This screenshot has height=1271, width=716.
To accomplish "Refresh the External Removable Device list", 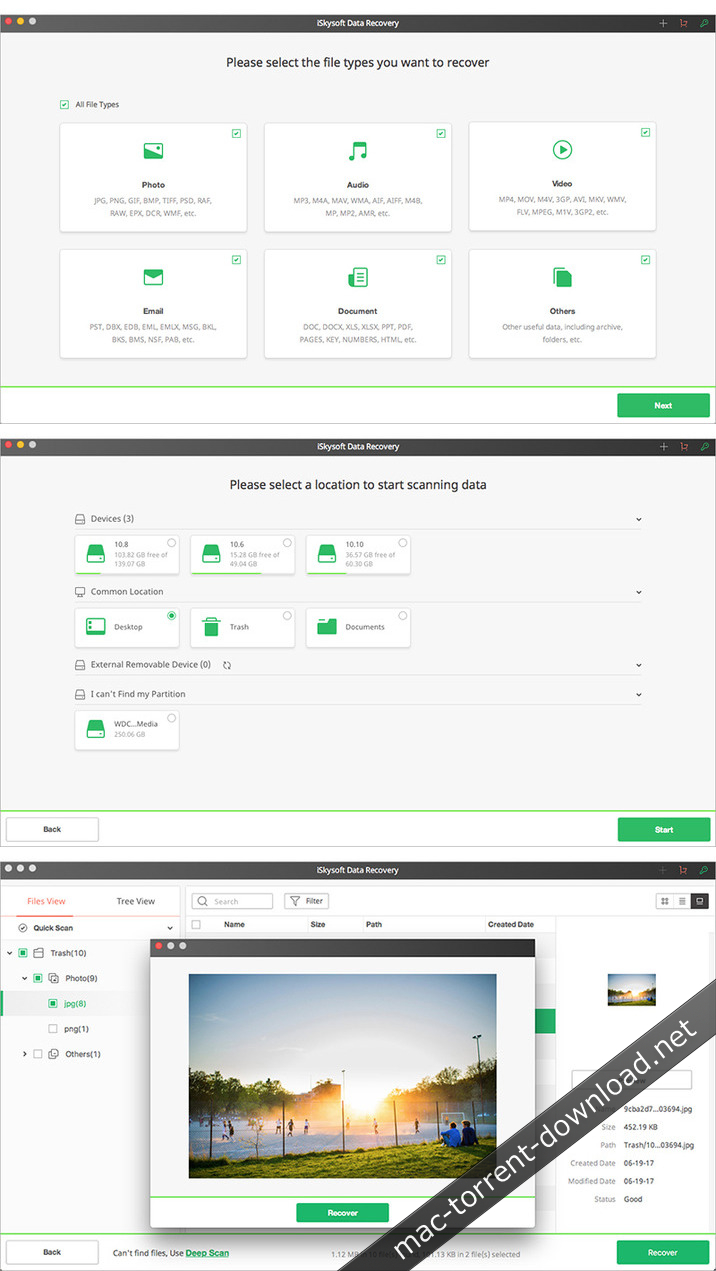I will [x=227, y=665].
